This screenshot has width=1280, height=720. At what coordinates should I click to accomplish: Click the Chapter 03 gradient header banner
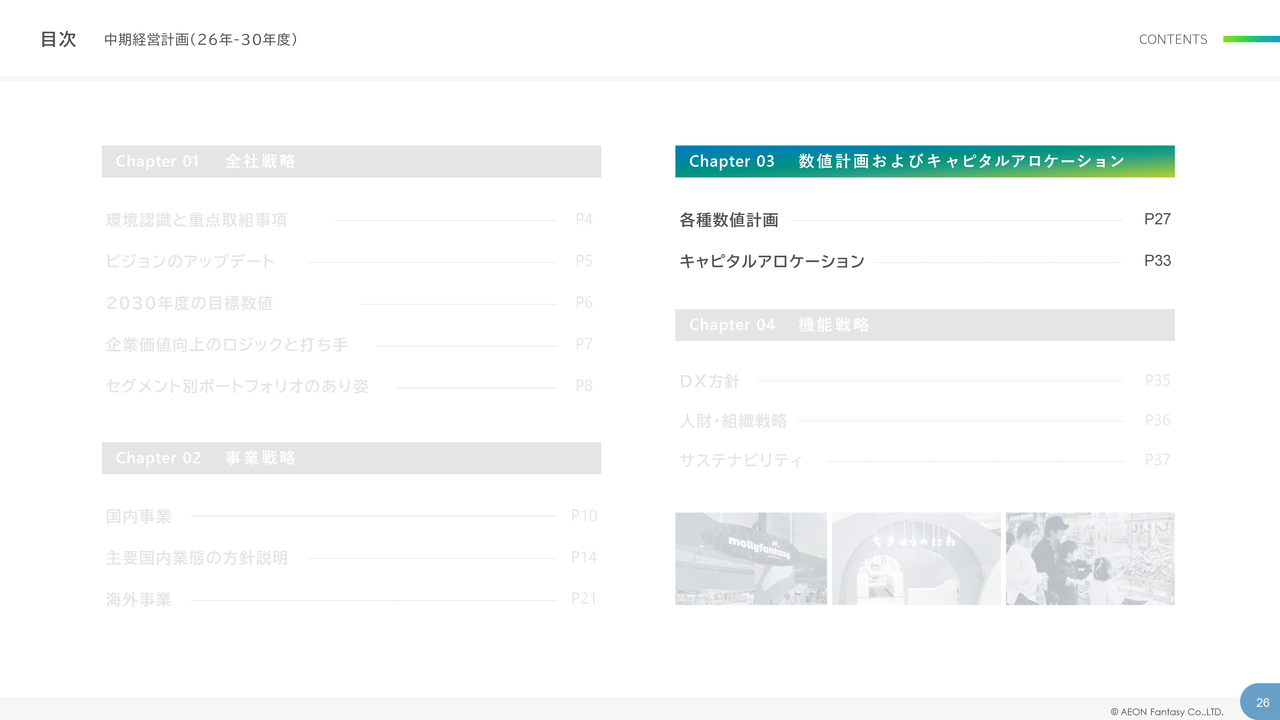tap(924, 161)
